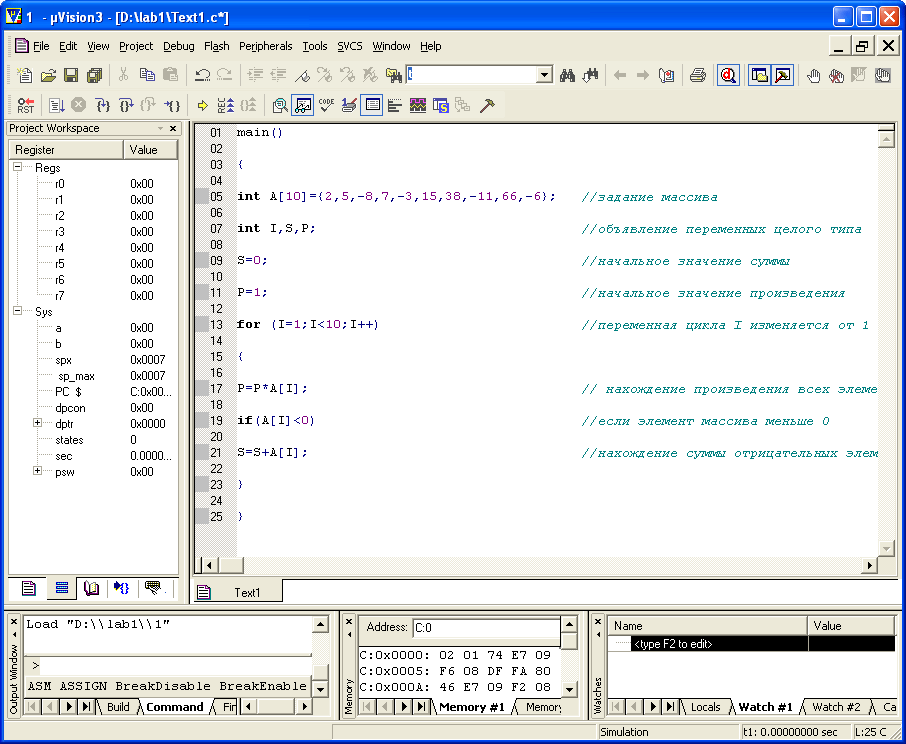Click the Run icon next to RST
Image resolution: width=906 pixels, height=744 pixels.
coord(56,105)
